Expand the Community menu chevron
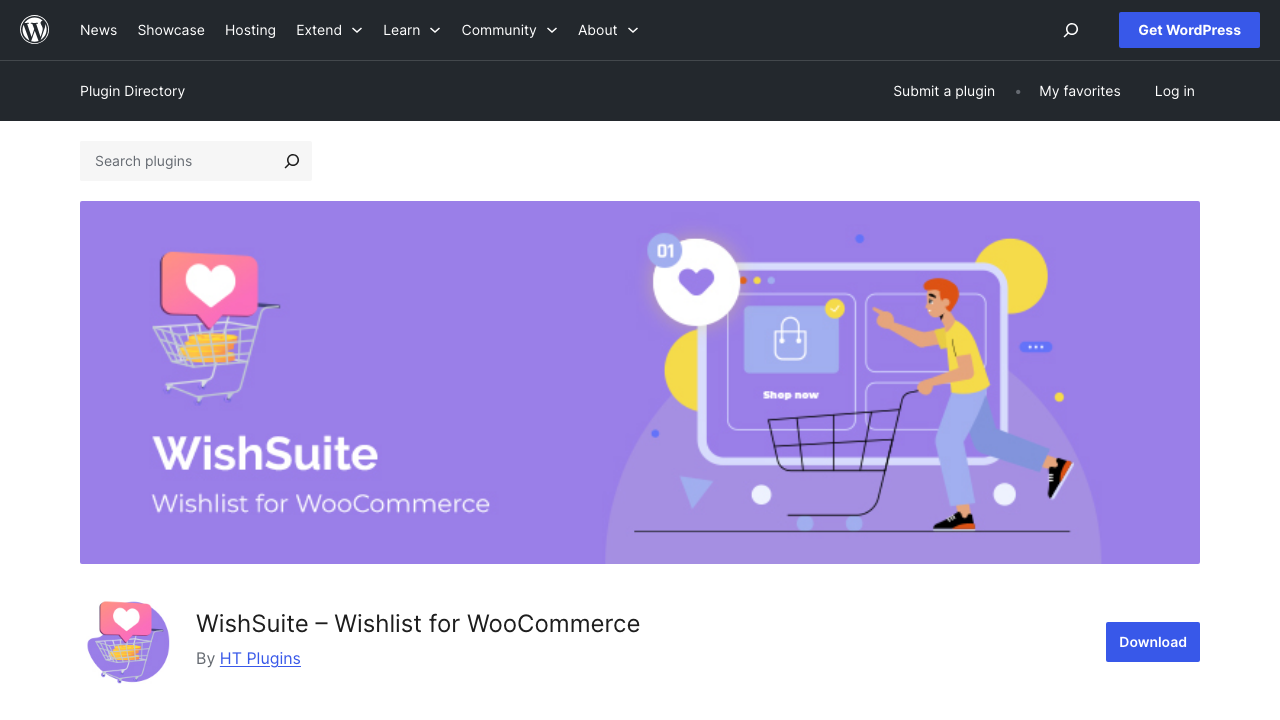Image resolution: width=1280 pixels, height=720 pixels. click(553, 30)
